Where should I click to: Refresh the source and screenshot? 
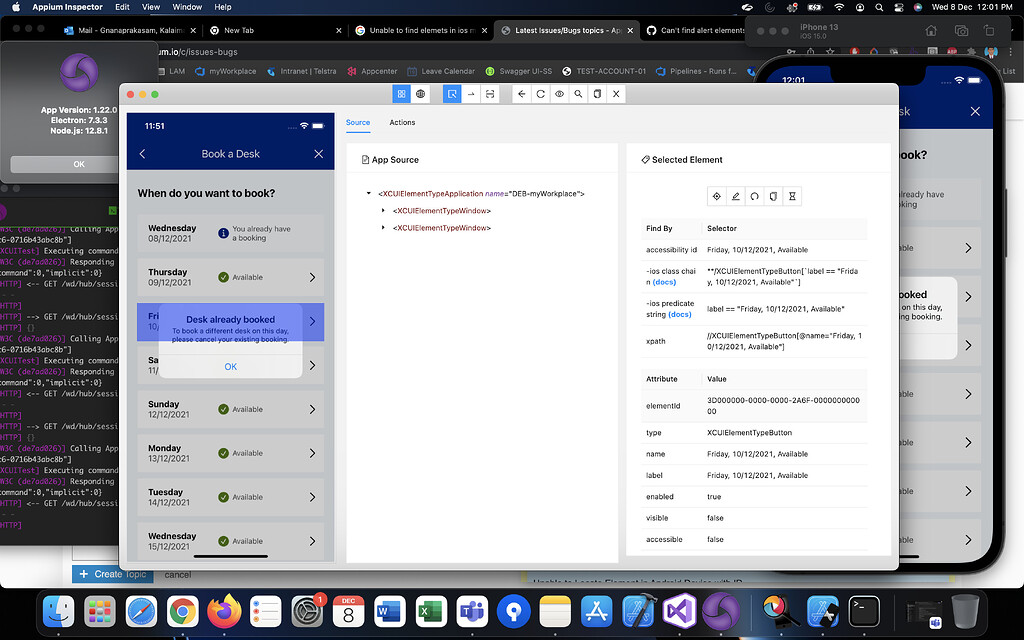(541, 93)
